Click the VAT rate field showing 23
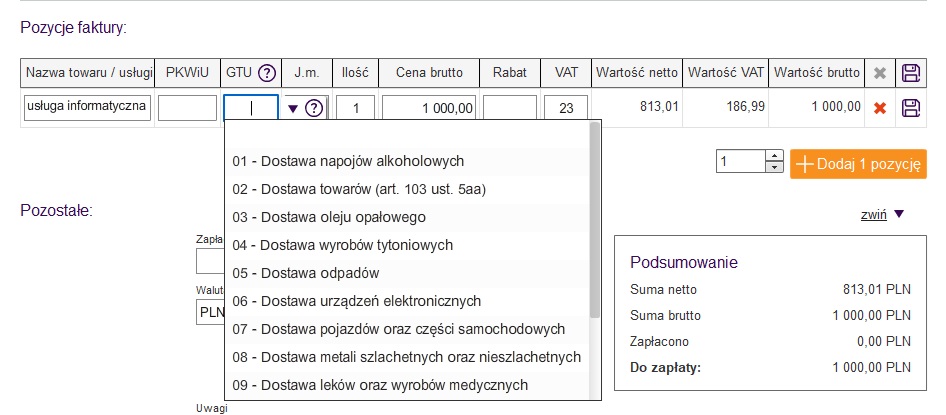 coord(566,108)
